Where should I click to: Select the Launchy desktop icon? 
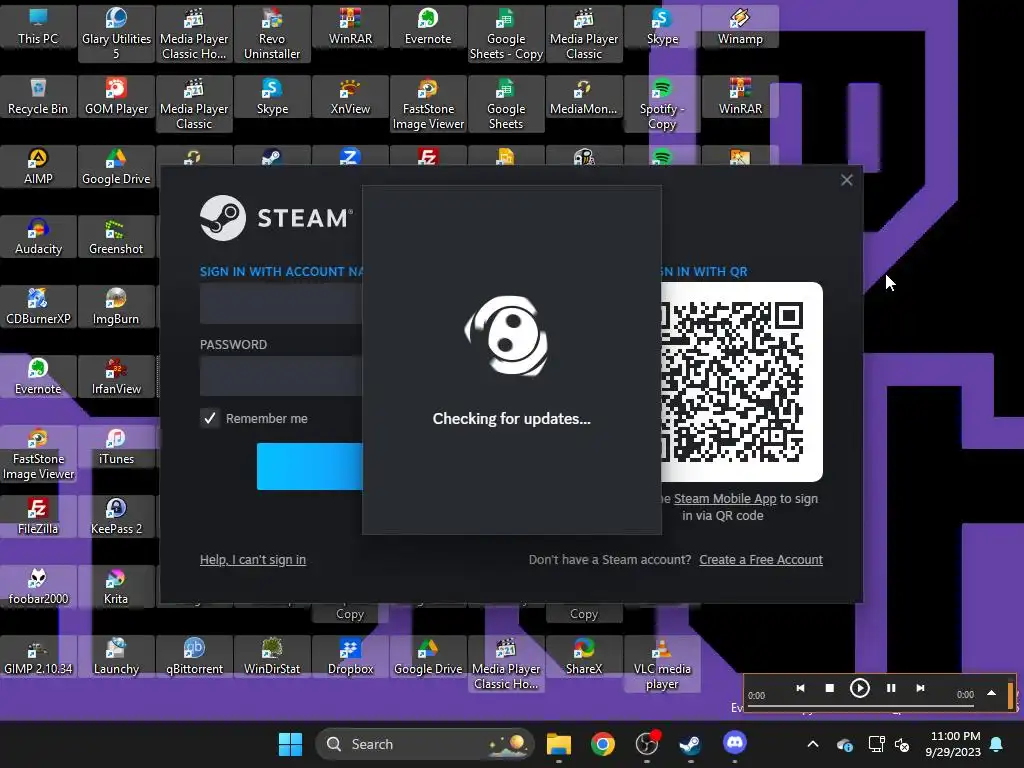pos(116,656)
